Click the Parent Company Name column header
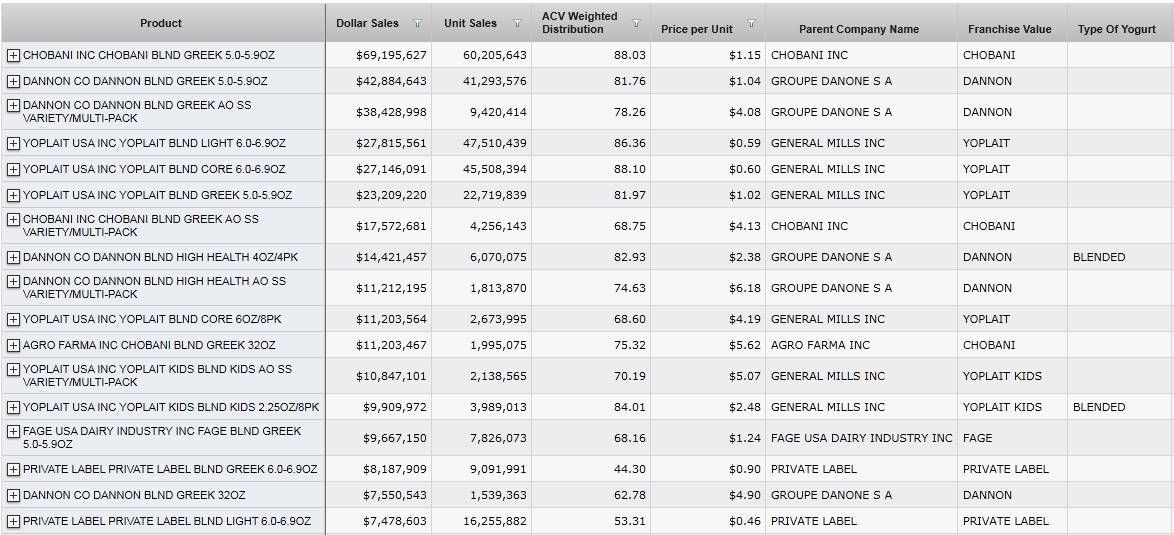The height and width of the screenshot is (535, 1174). point(858,29)
